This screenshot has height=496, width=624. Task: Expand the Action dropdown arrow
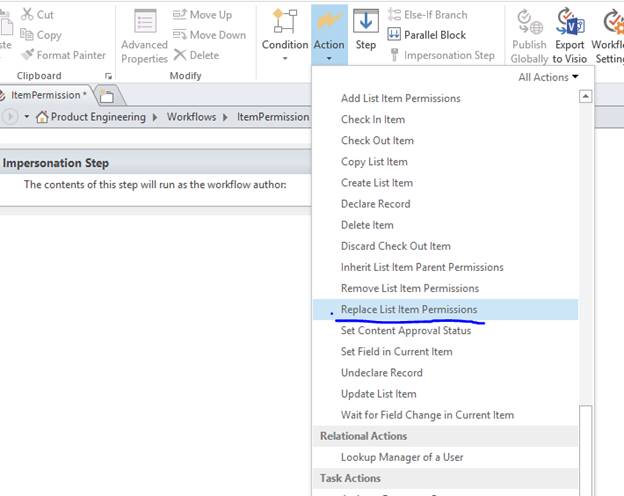pyautogui.click(x=329, y=59)
